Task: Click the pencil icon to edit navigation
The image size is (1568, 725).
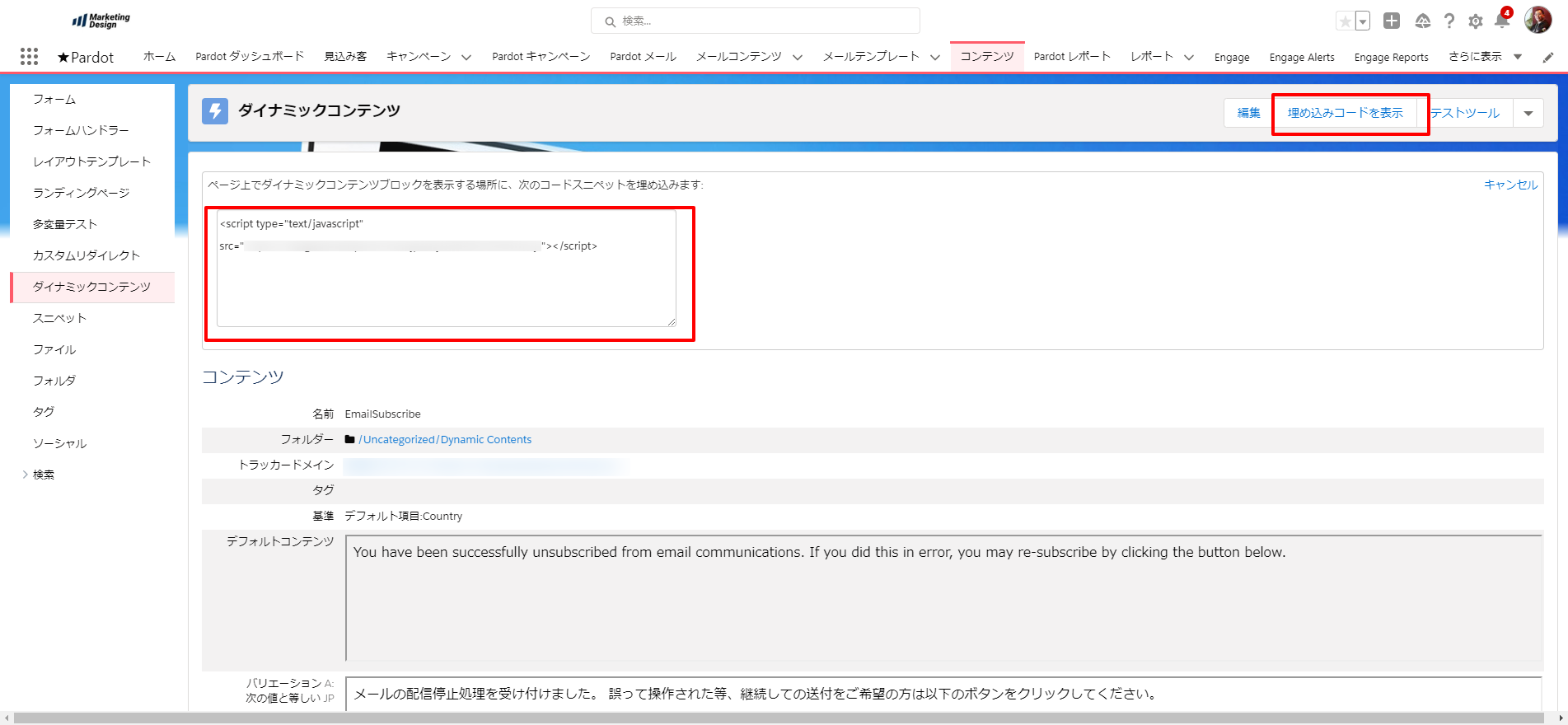Action: (x=1548, y=57)
